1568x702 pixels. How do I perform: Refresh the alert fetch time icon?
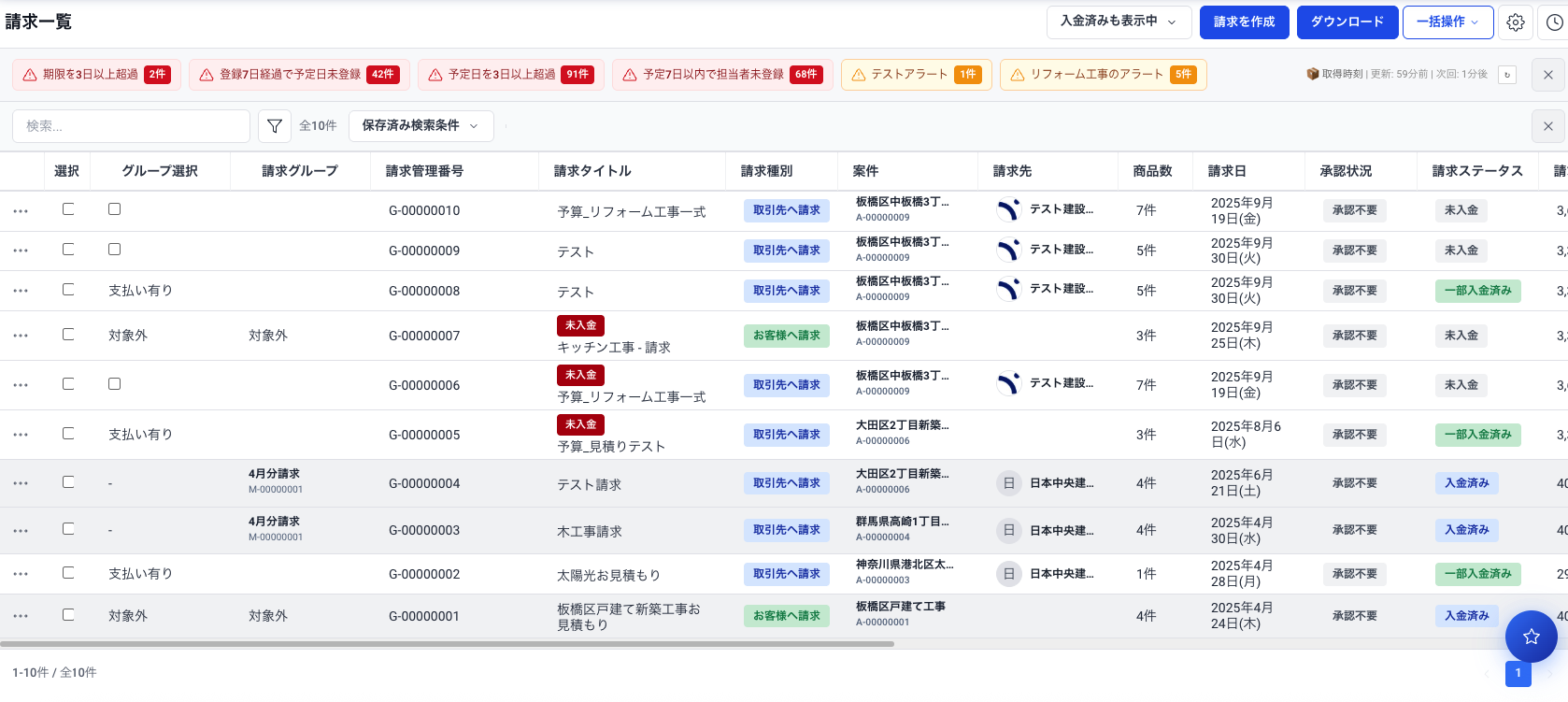[x=1507, y=75]
